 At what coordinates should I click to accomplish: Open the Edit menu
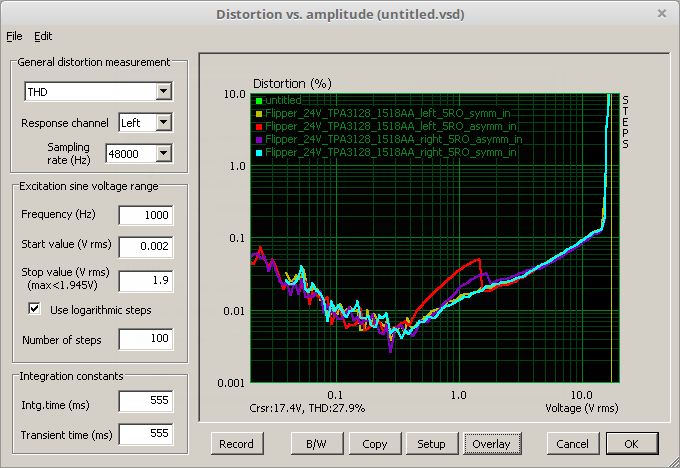(x=43, y=36)
